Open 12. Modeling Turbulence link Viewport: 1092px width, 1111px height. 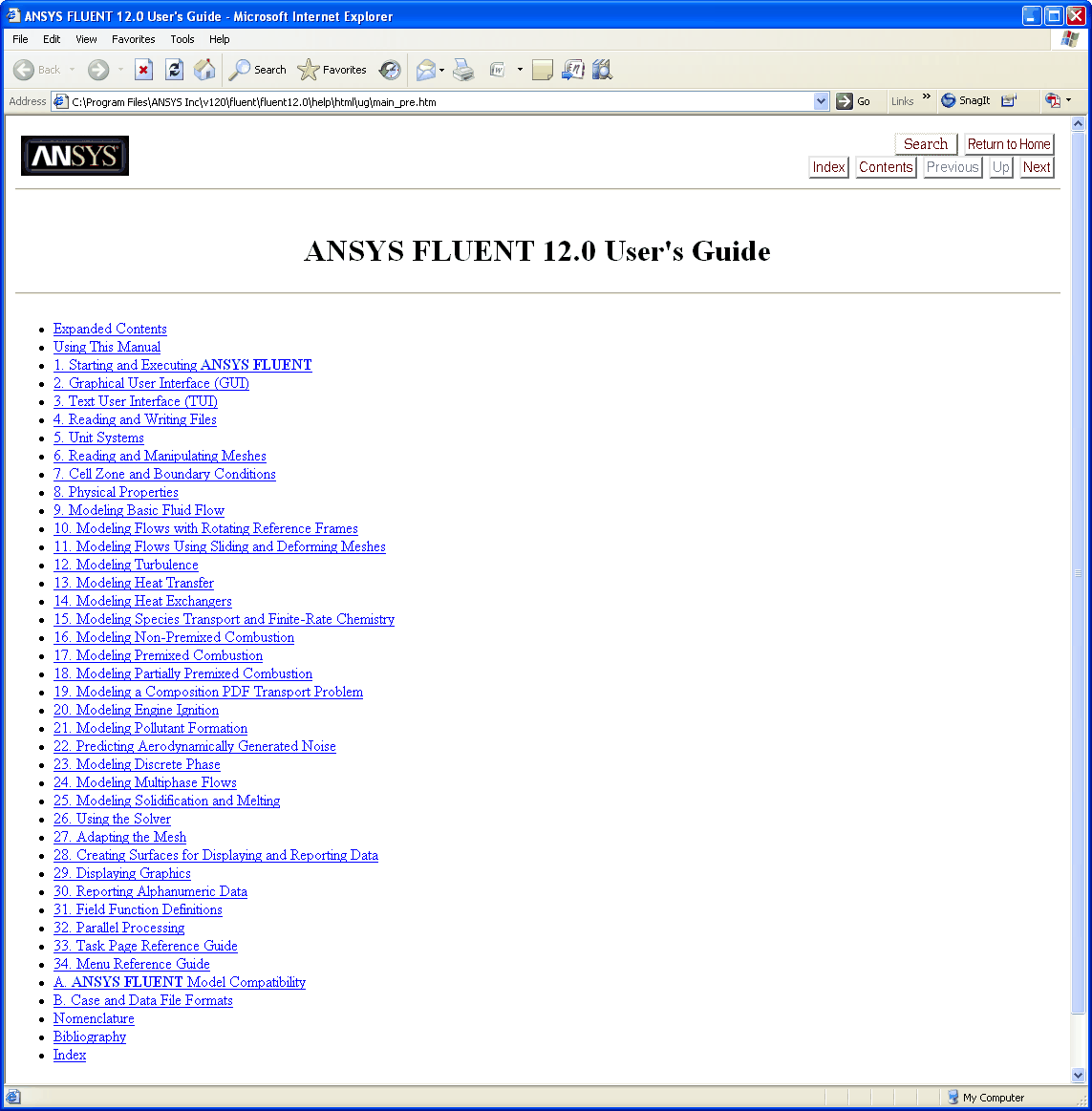tap(126, 565)
